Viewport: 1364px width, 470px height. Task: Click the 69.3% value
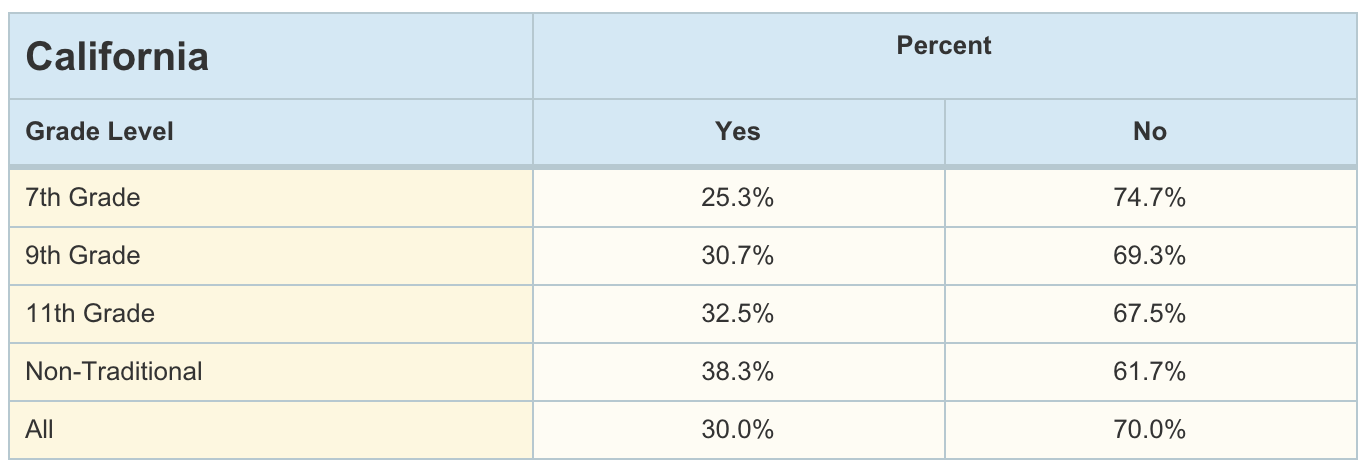point(1150,256)
